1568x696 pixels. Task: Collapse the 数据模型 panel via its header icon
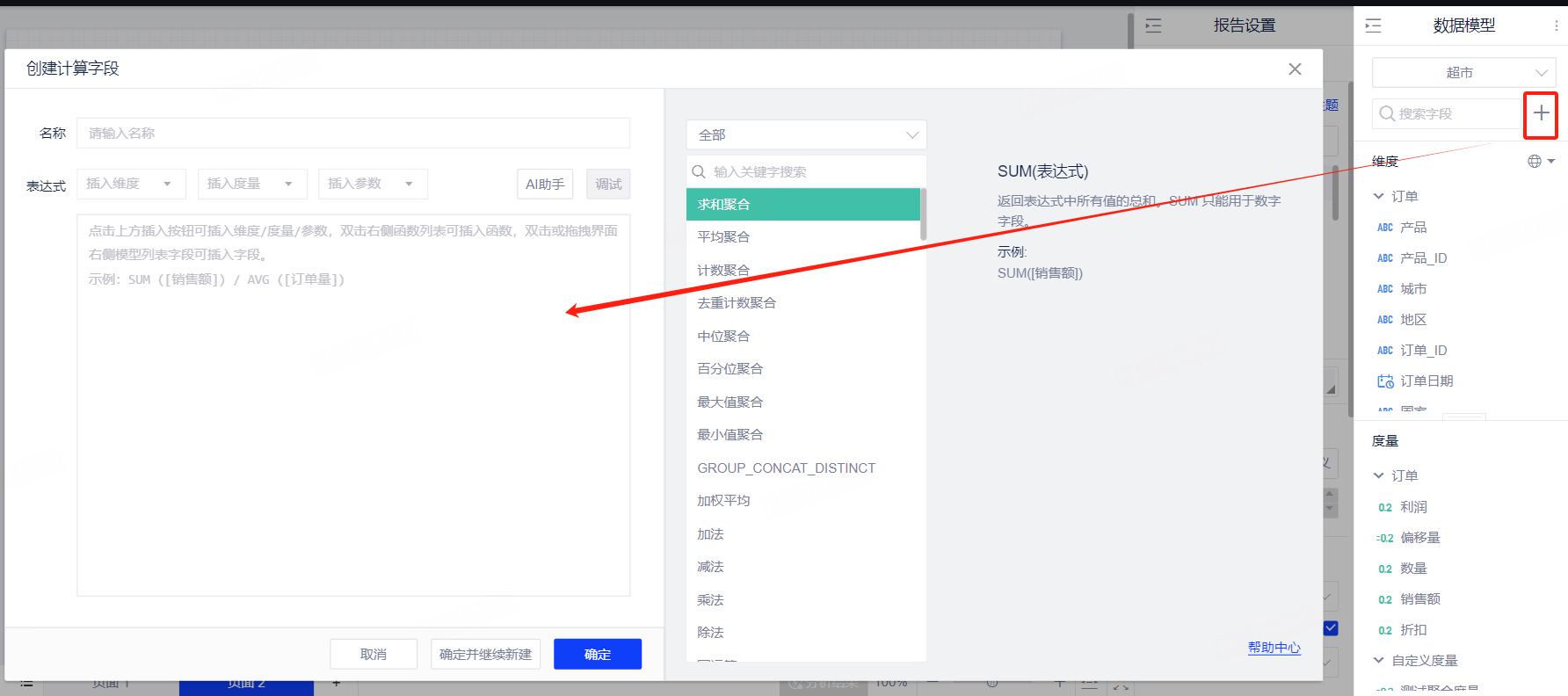tap(1373, 25)
